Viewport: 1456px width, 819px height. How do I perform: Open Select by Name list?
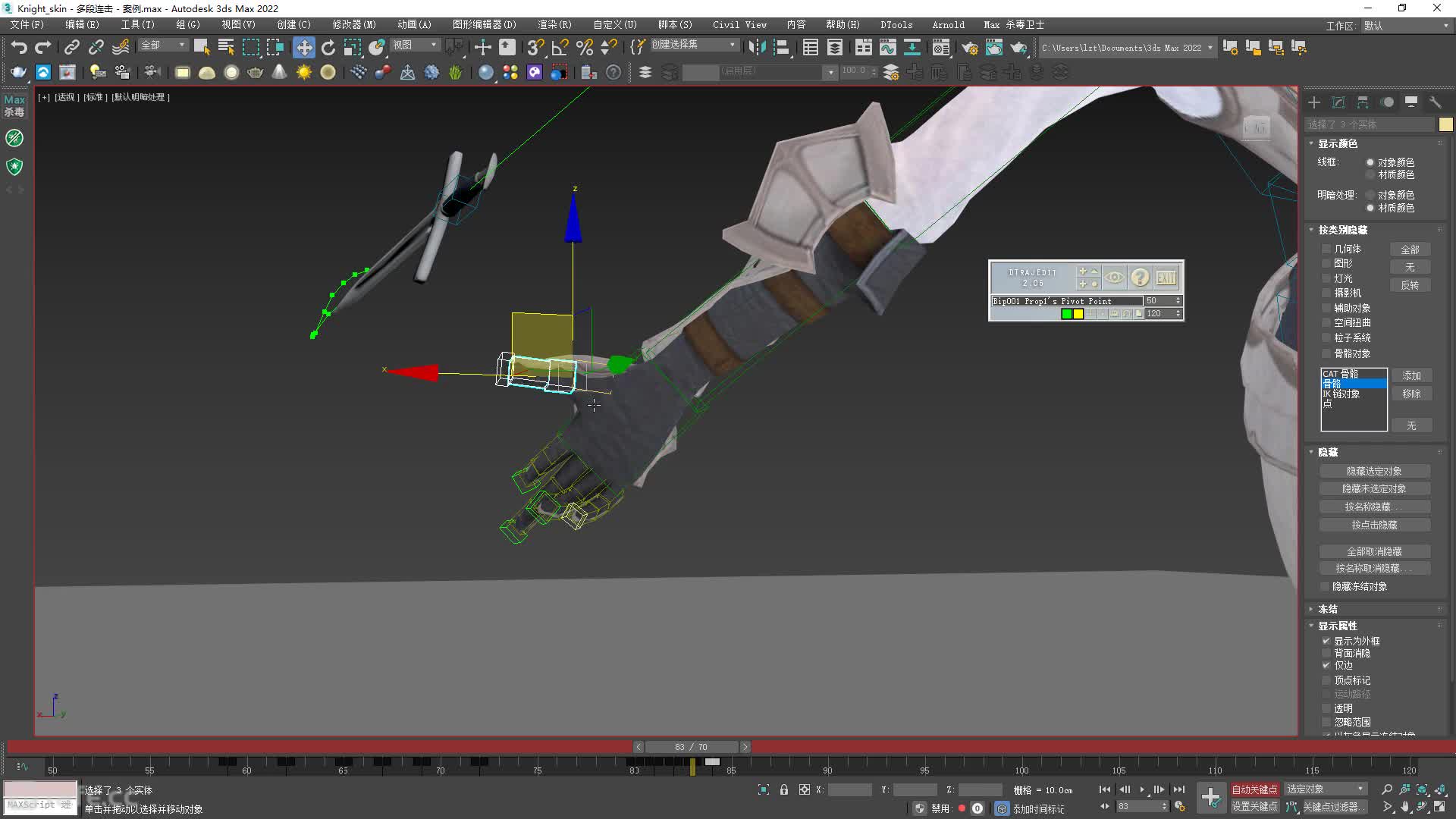tap(226, 47)
